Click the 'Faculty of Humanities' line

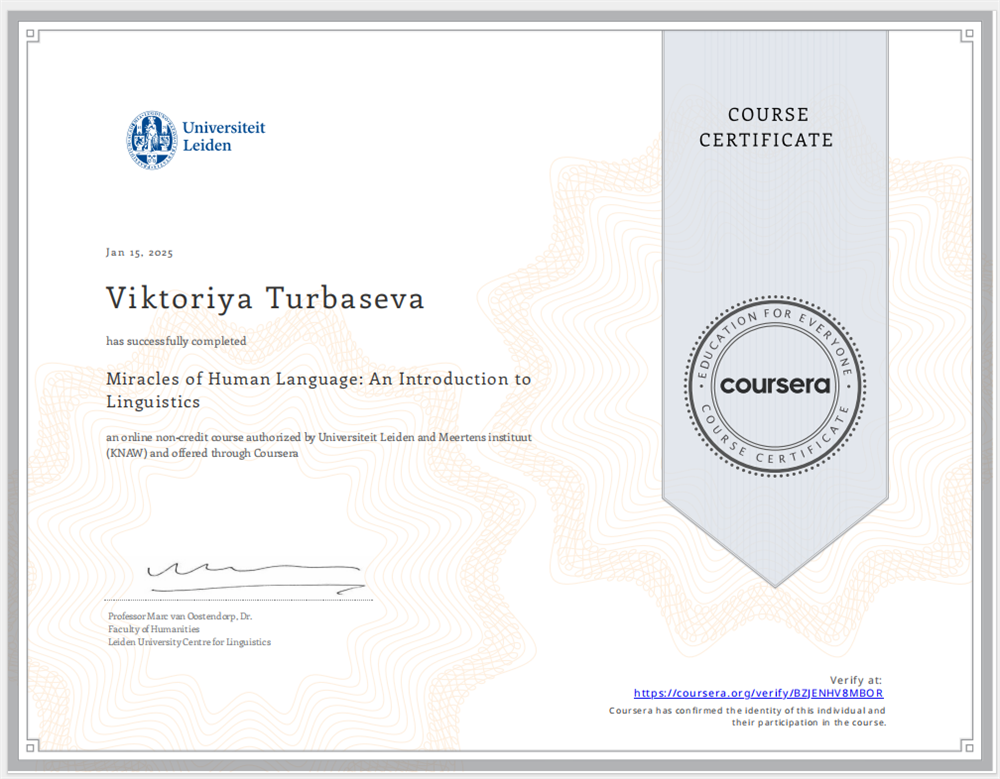click(x=154, y=629)
